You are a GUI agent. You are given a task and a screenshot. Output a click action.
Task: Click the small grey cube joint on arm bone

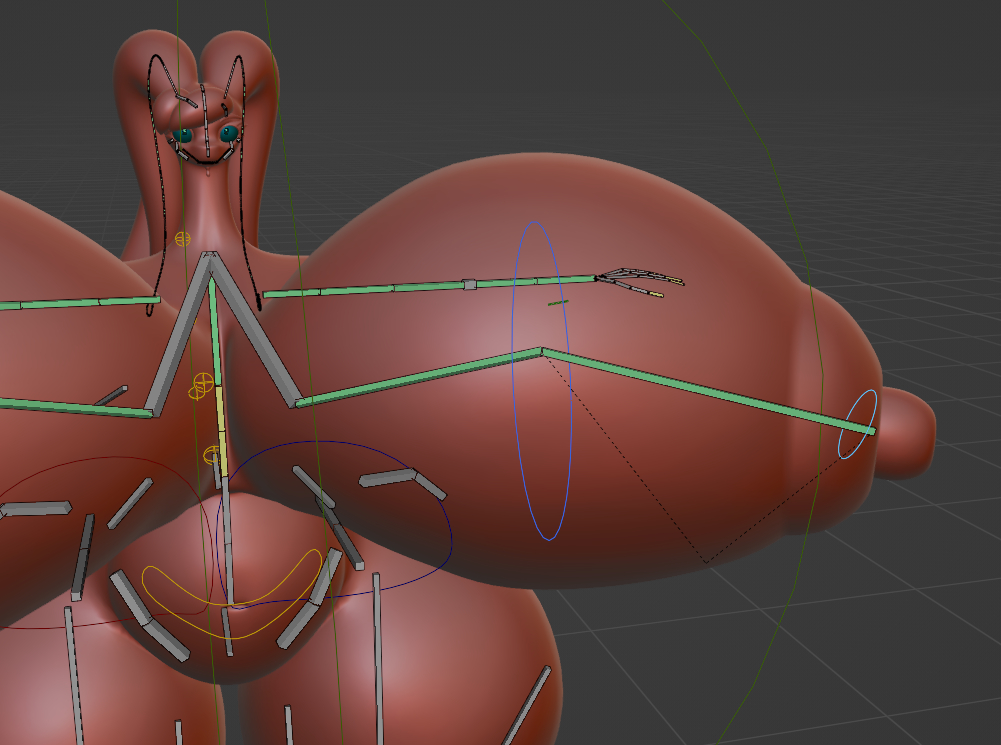469,285
